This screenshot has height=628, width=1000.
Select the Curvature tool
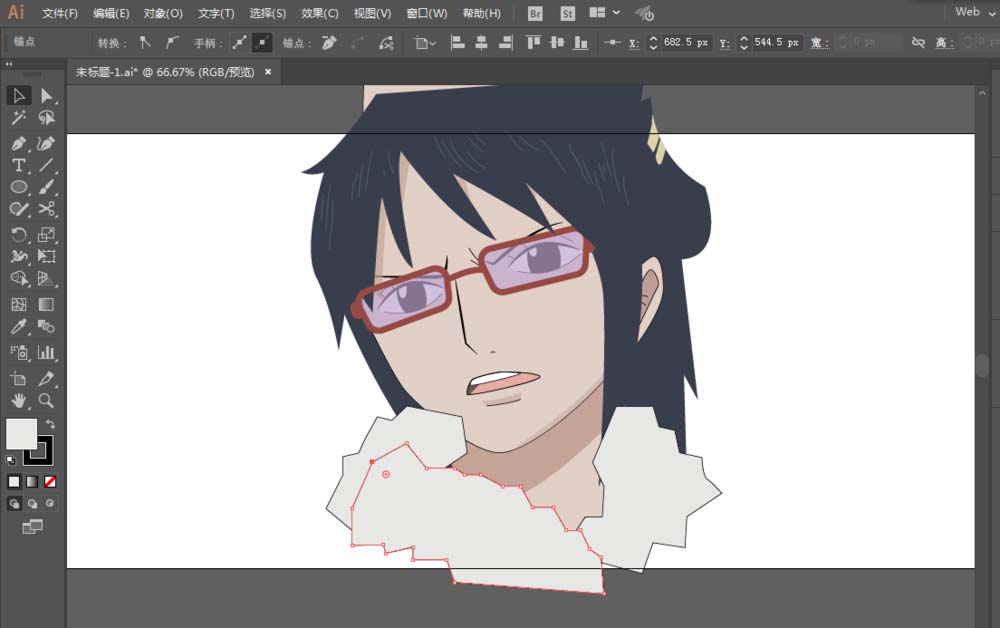point(46,143)
